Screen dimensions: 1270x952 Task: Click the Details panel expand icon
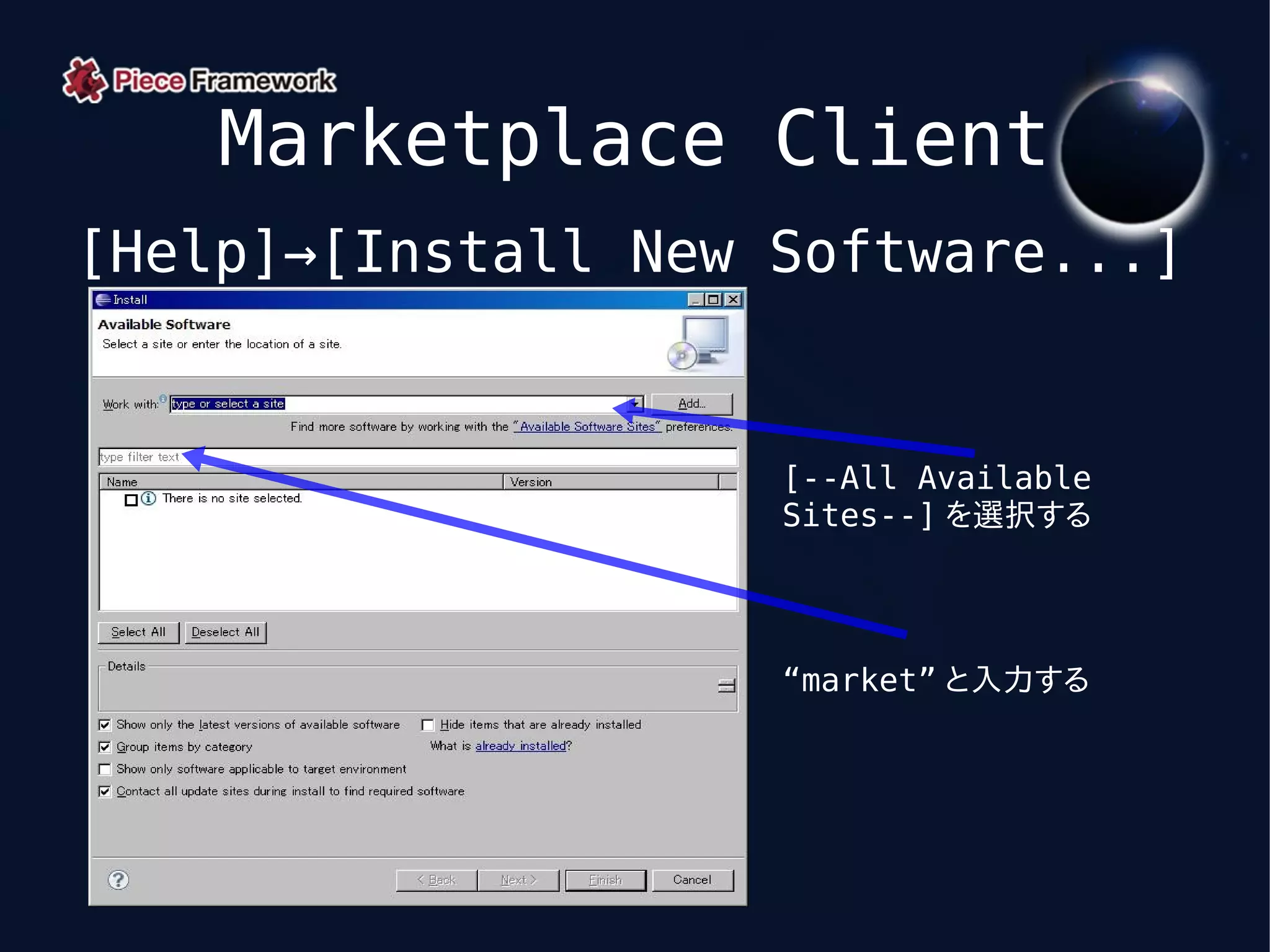(727, 685)
